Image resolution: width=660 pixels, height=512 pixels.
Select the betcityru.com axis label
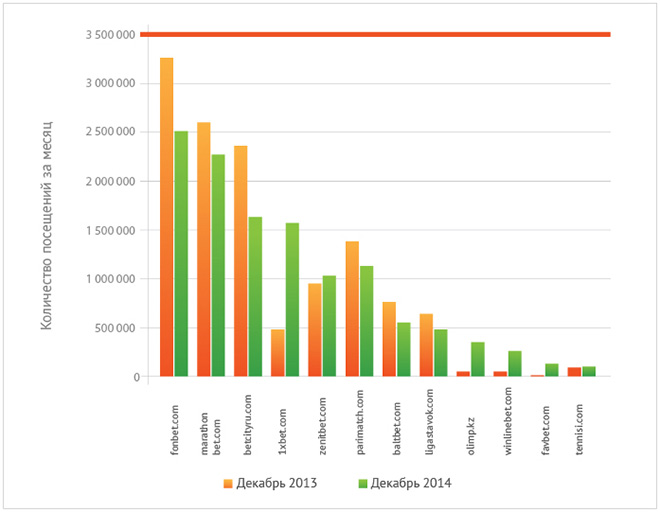(x=248, y=424)
